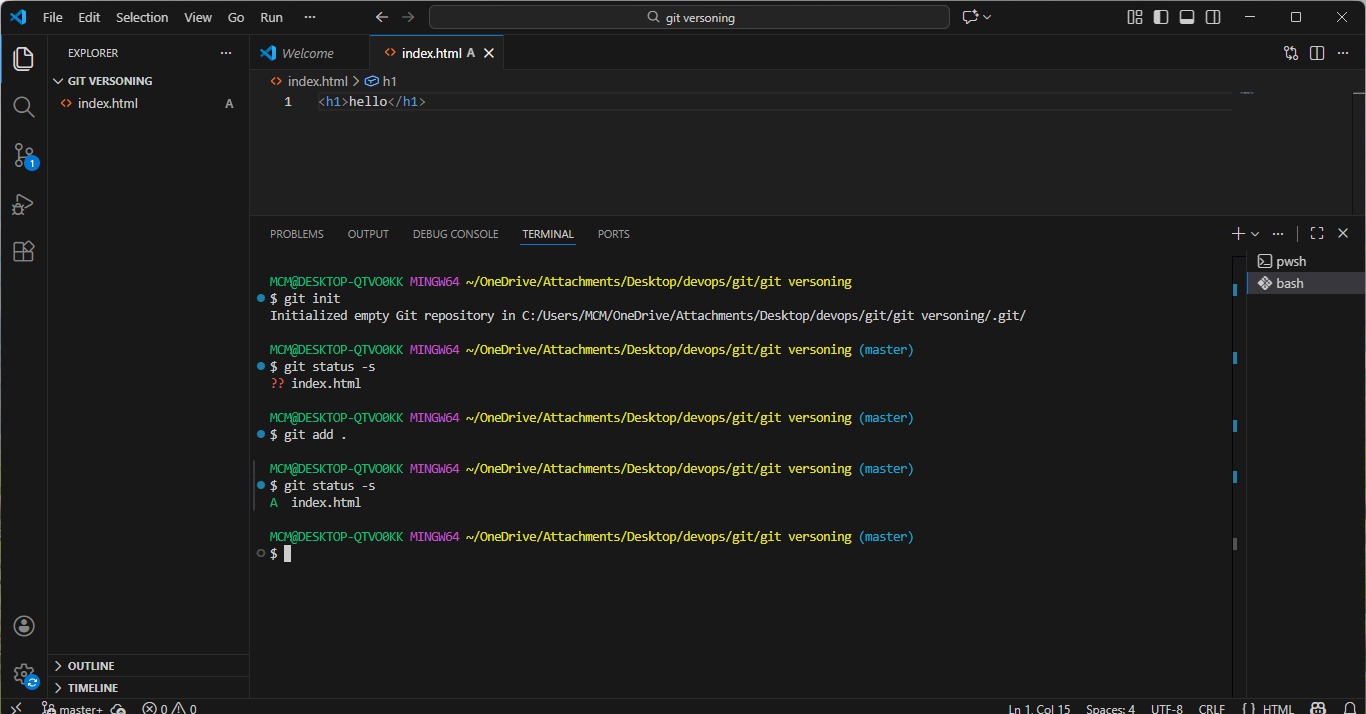Open editor More Actions ellipsis
Viewport: 1366px width, 714px height.
(x=1343, y=53)
